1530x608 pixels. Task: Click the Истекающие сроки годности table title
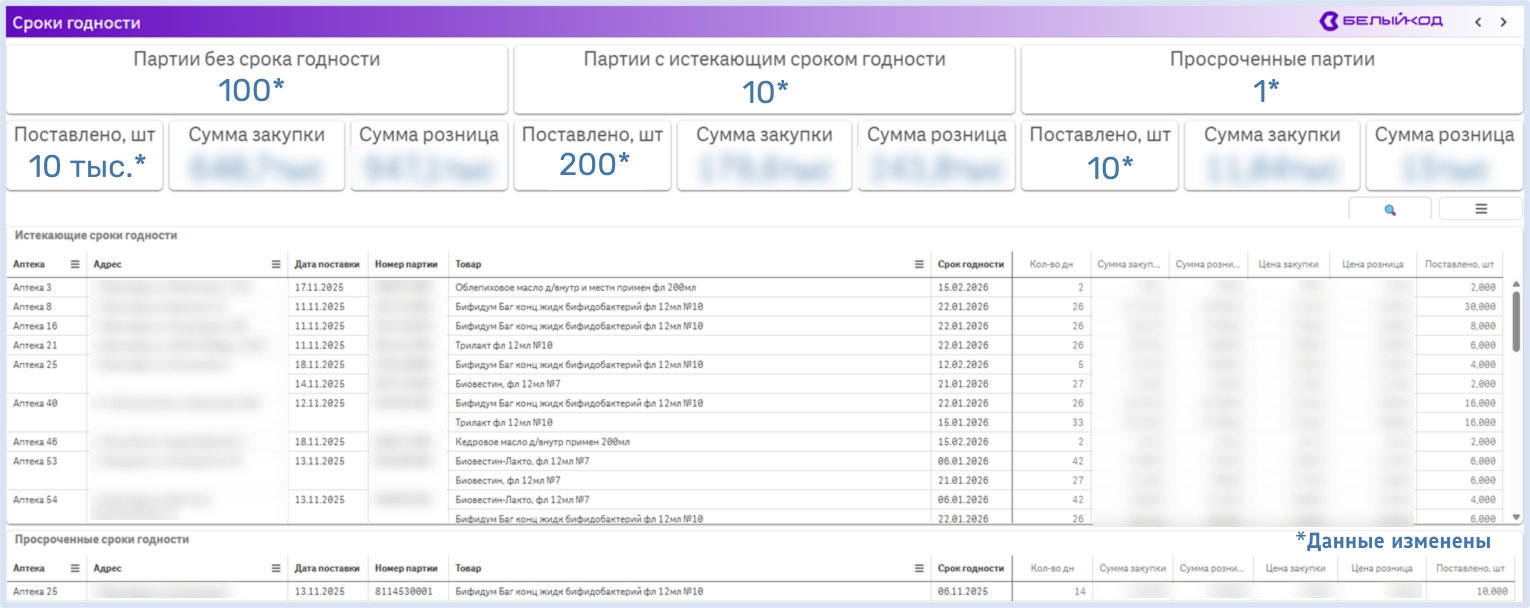pyautogui.click(x=95, y=235)
